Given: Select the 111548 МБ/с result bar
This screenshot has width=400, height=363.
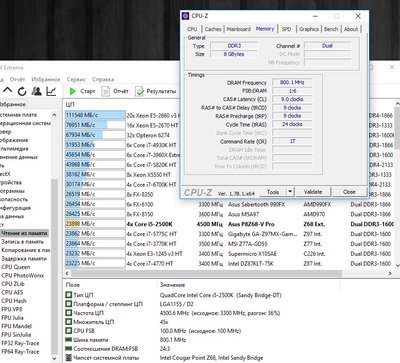Looking at the screenshot, I should tap(95, 115).
